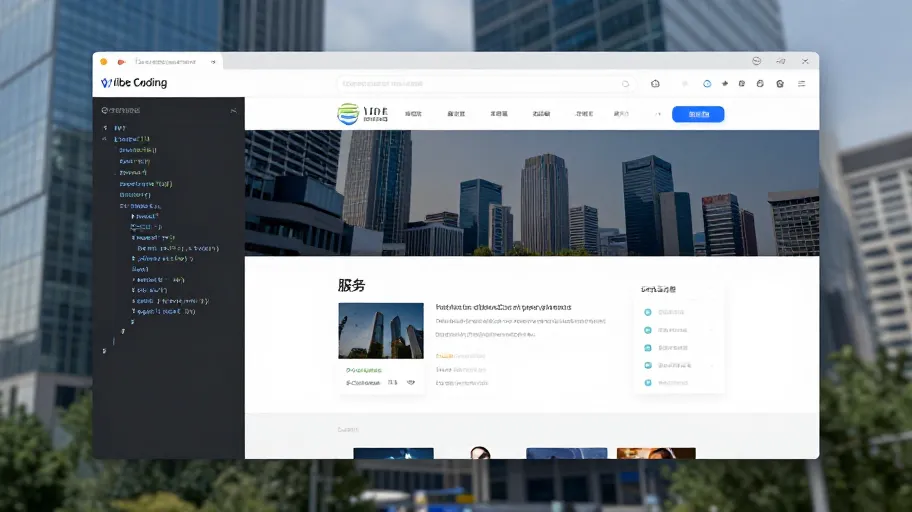
Task: Open the skyscraper thumbnail in the service card
Action: coord(381,330)
